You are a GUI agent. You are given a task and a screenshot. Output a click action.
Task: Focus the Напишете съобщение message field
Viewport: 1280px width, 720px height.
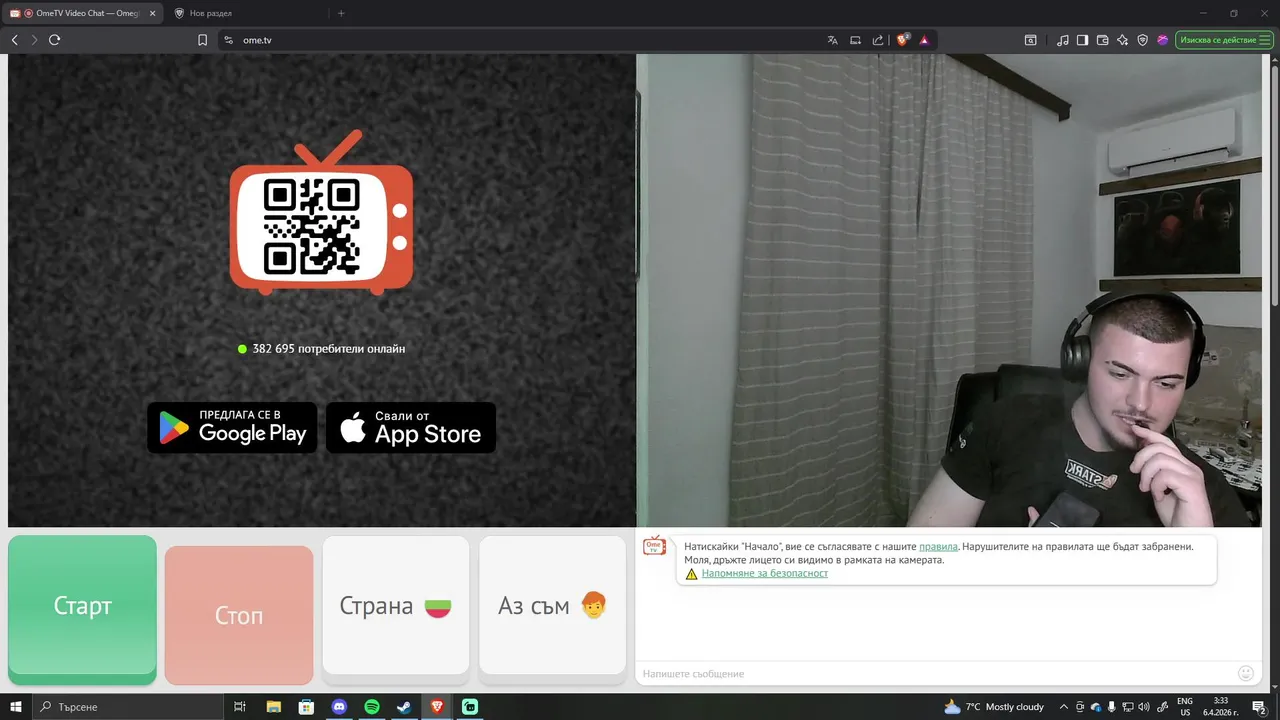pyautogui.click(x=935, y=674)
